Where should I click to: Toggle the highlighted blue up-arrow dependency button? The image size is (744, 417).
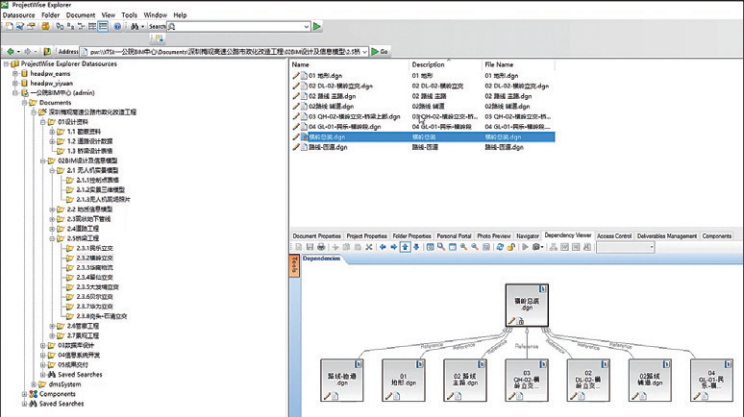(405, 247)
